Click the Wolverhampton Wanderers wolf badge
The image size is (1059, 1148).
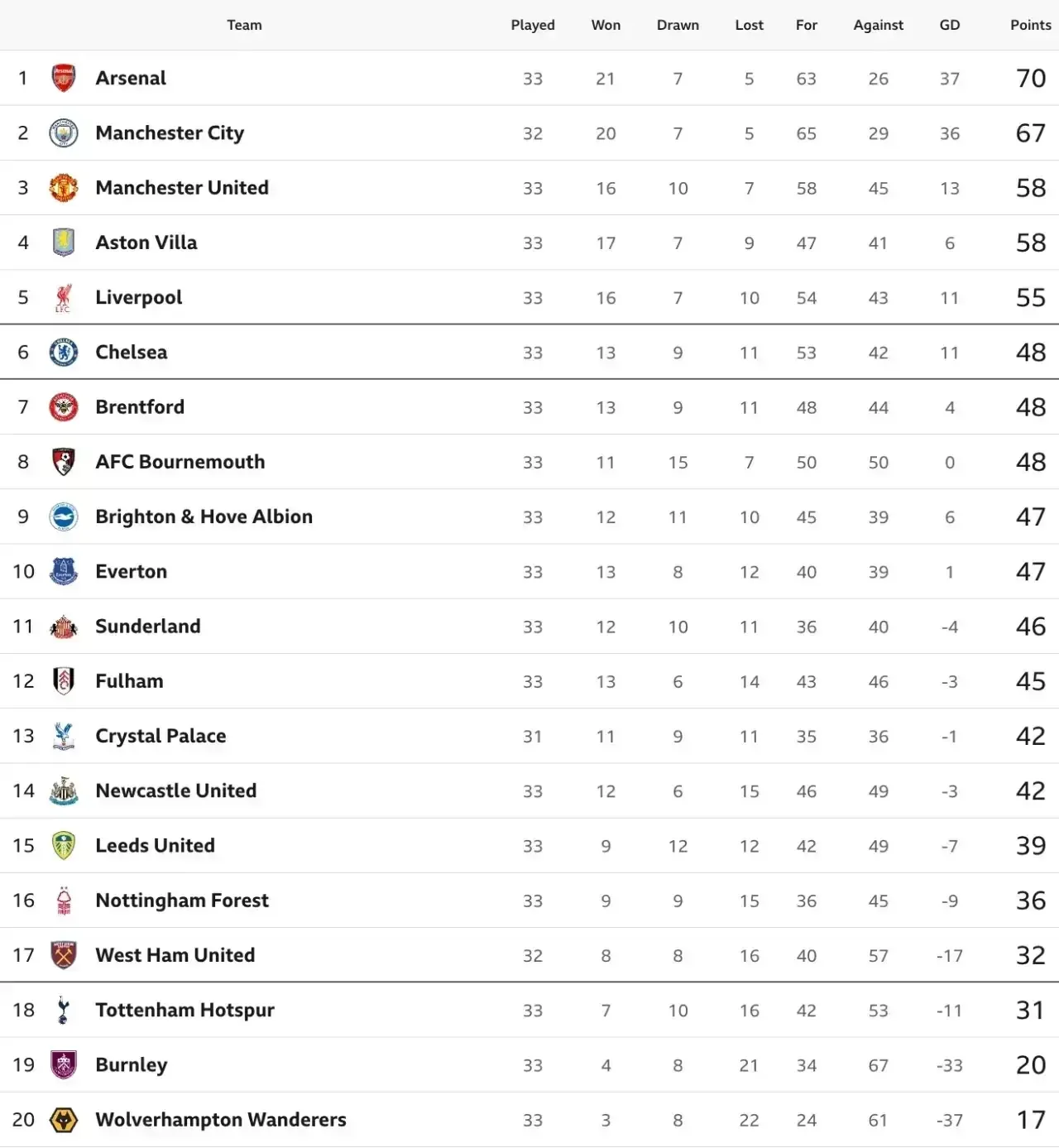(x=64, y=1120)
